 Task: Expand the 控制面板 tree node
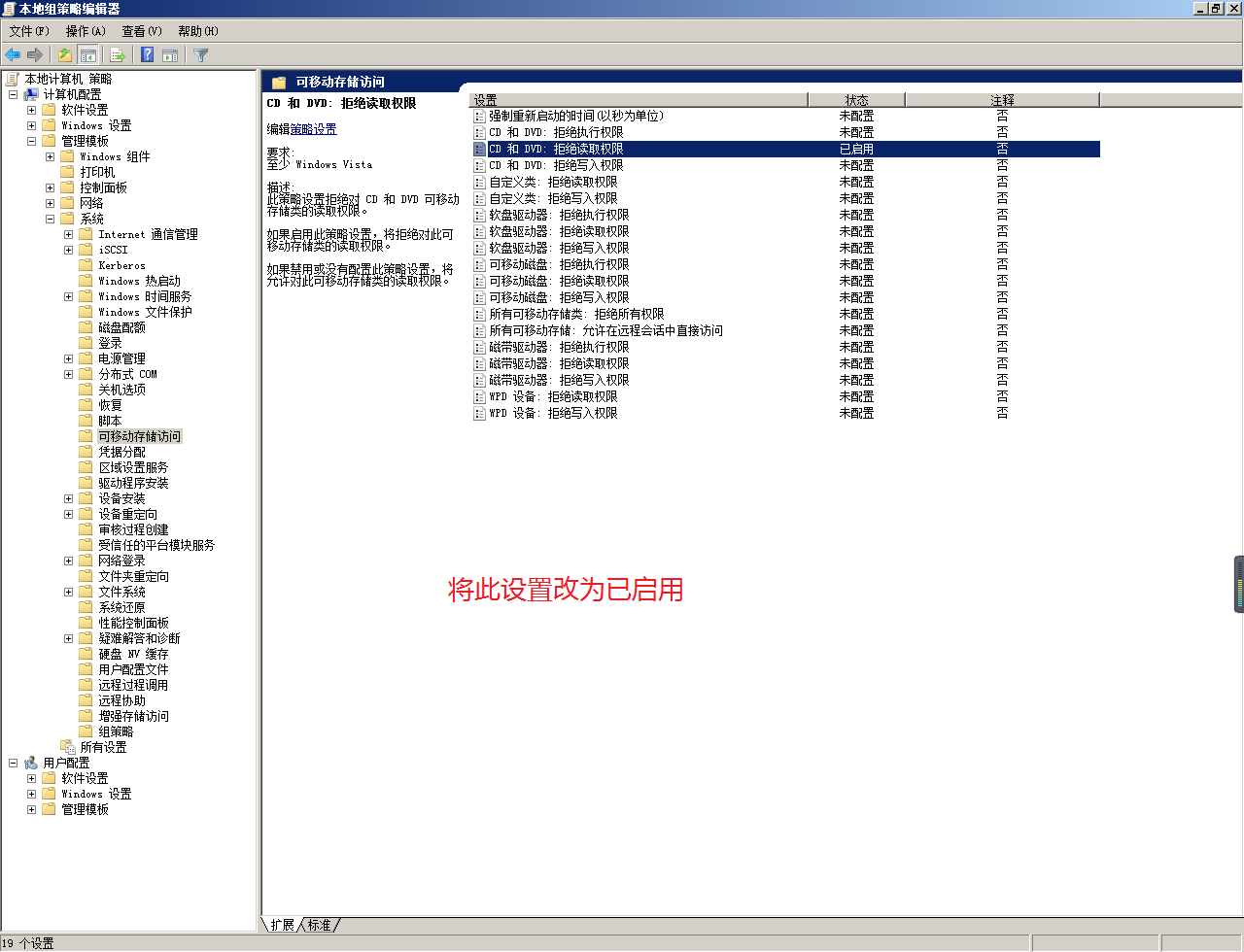[x=50, y=187]
